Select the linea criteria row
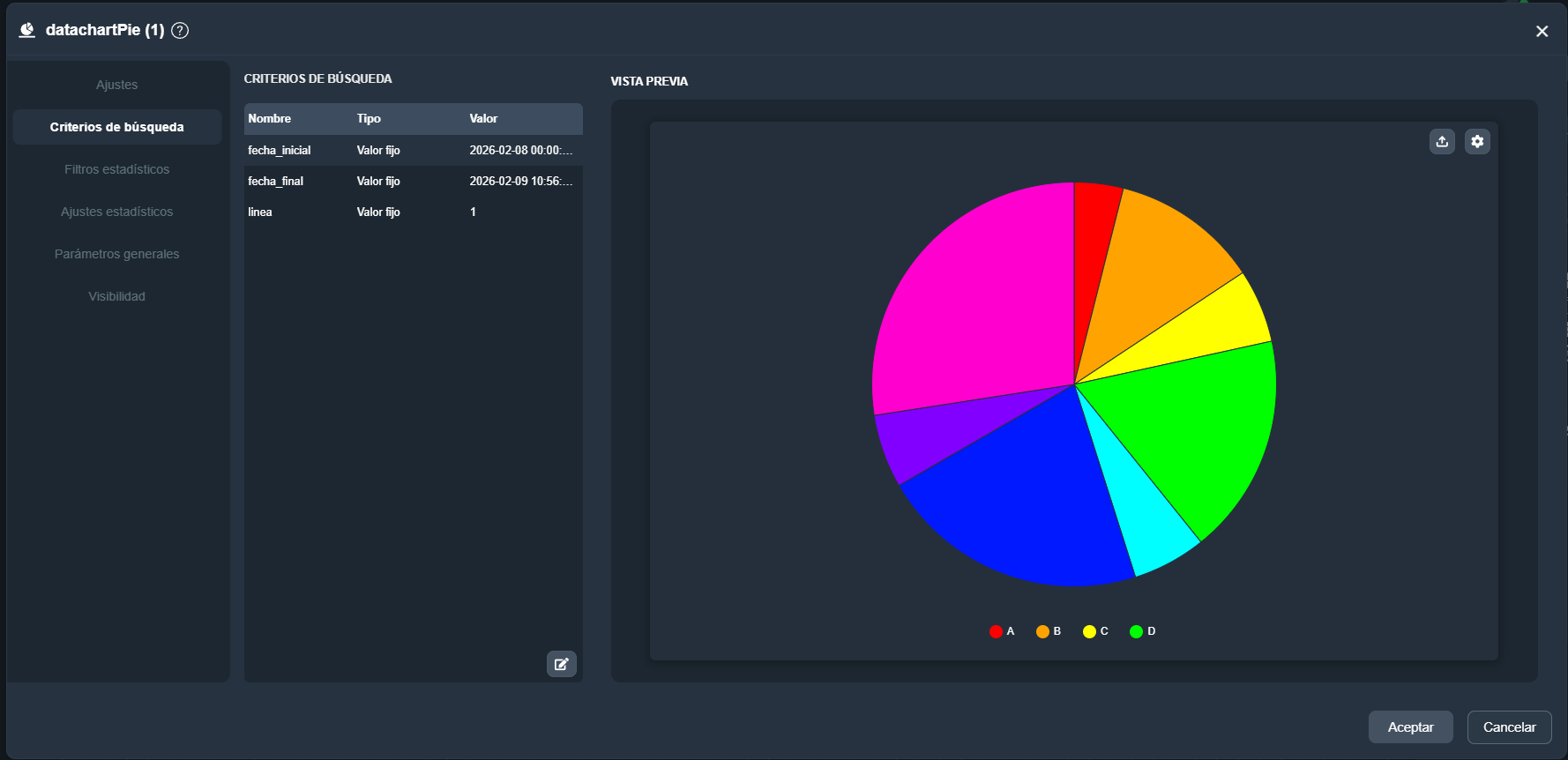This screenshot has height=760, width=1568. (413, 212)
